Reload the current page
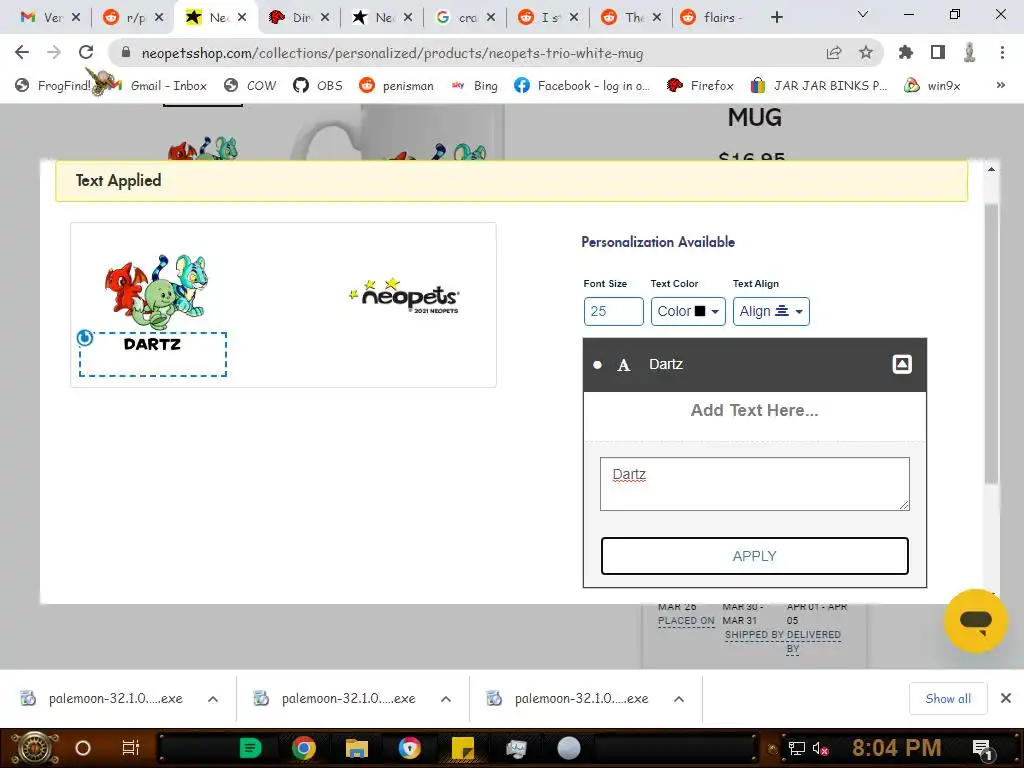The height and width of the screenshot is (768, 1024). pos(86,52)
